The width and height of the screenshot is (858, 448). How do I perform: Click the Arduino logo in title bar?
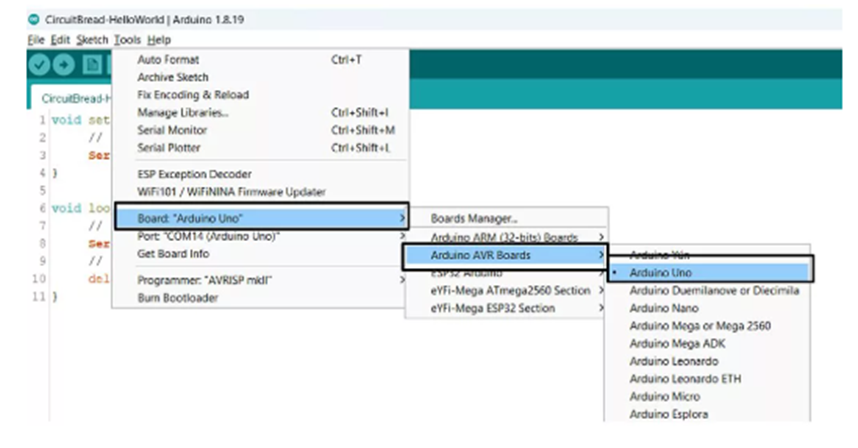pyautogui.click(x=34, y=20)
